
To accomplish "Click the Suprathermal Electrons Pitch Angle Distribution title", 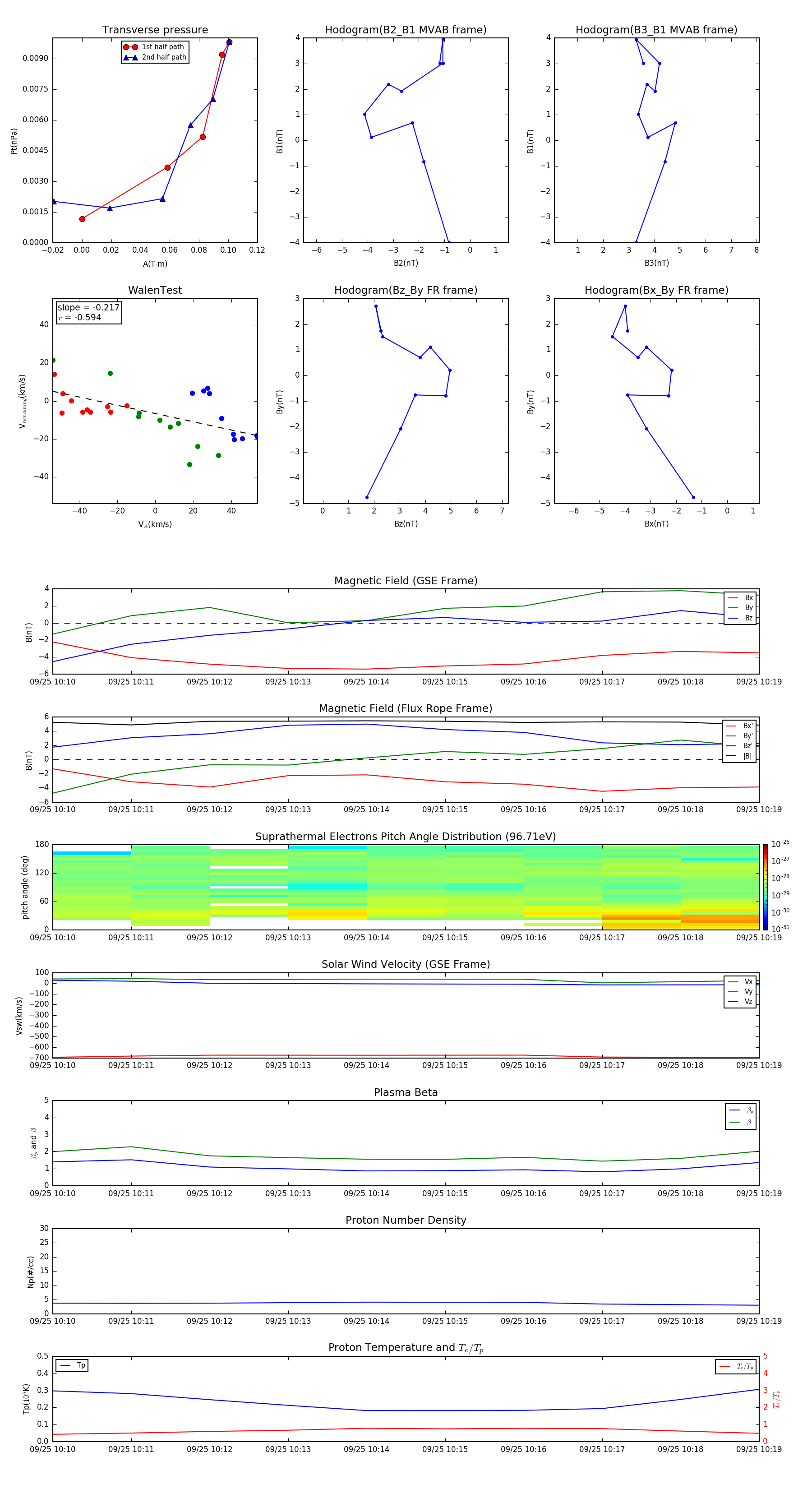I will coord(406,837).
